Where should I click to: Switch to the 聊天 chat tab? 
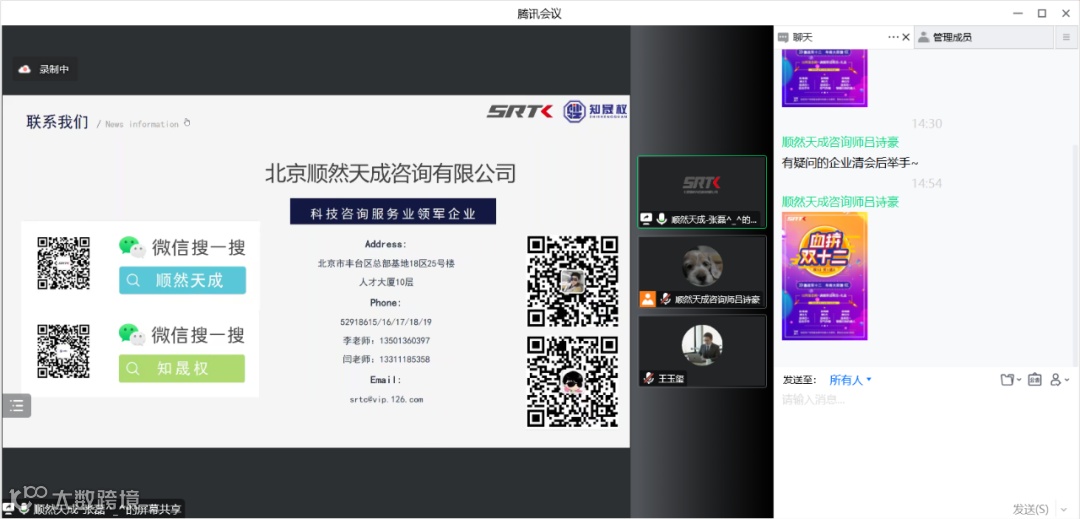[802, 37]
